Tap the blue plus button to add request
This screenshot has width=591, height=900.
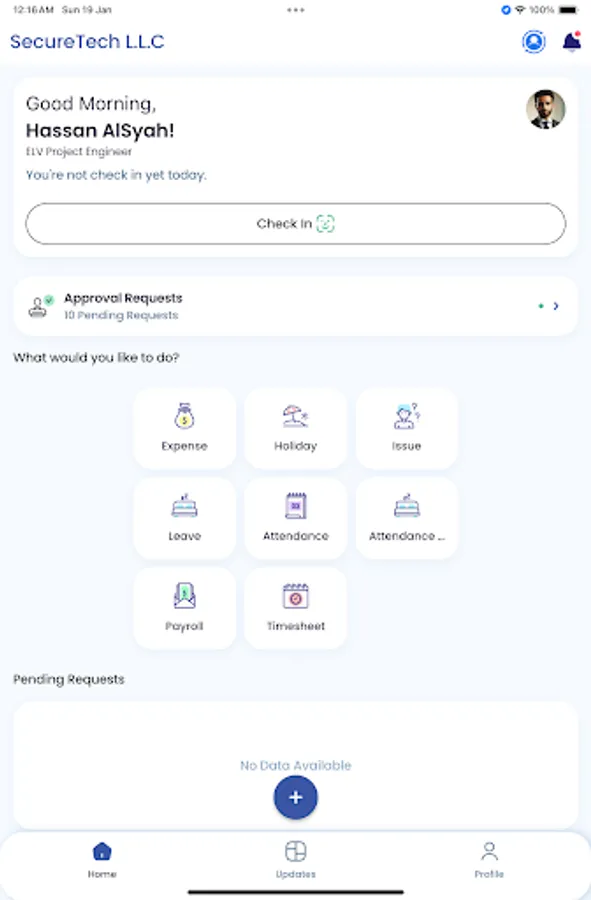click(295, 797)
